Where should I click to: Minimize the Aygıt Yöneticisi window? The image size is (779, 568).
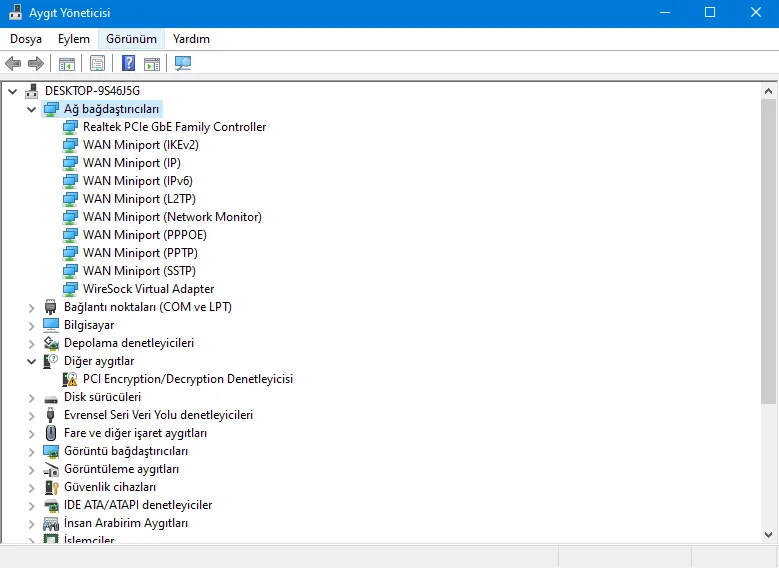665,12
